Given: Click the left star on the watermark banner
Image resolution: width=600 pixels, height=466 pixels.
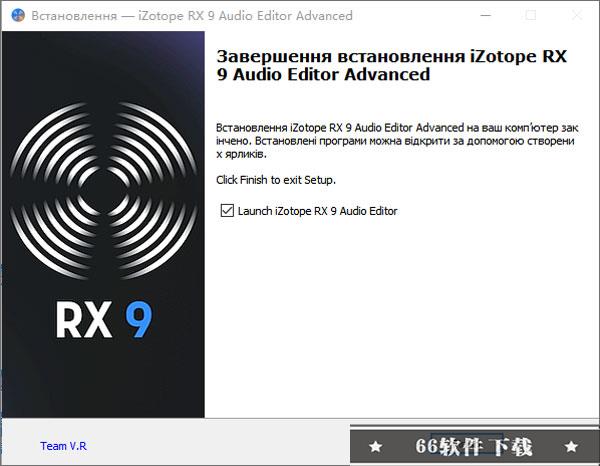Looking at the screenshot, I should point(375,446).
